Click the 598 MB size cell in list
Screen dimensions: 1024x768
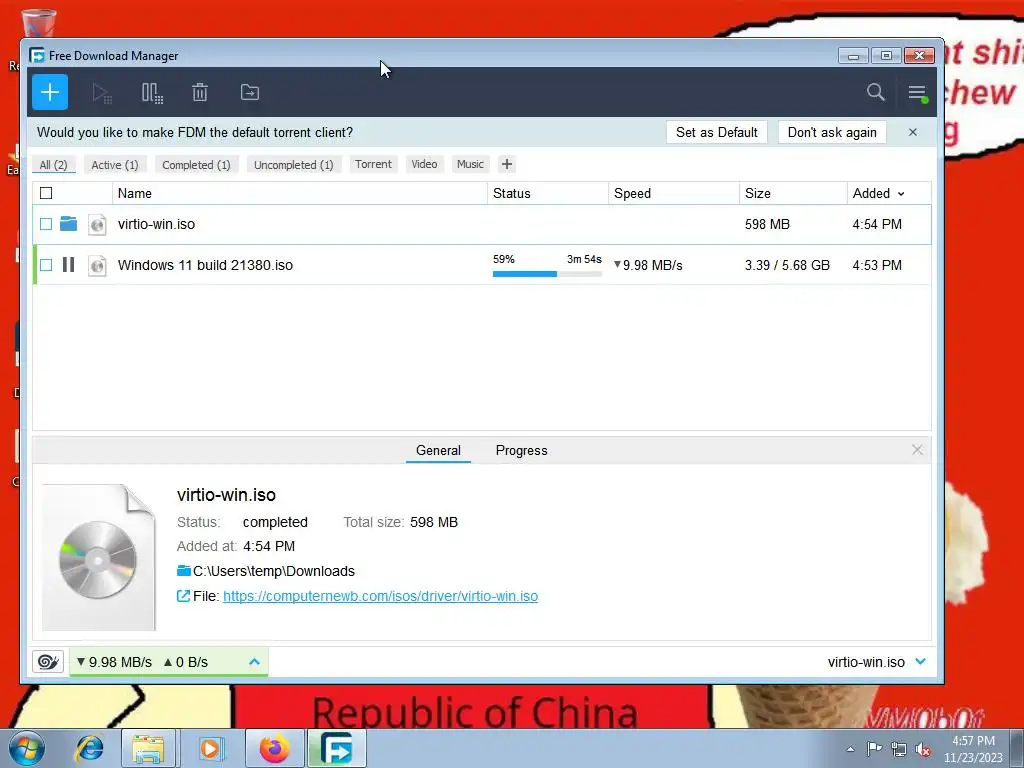(x=767, y=224)
